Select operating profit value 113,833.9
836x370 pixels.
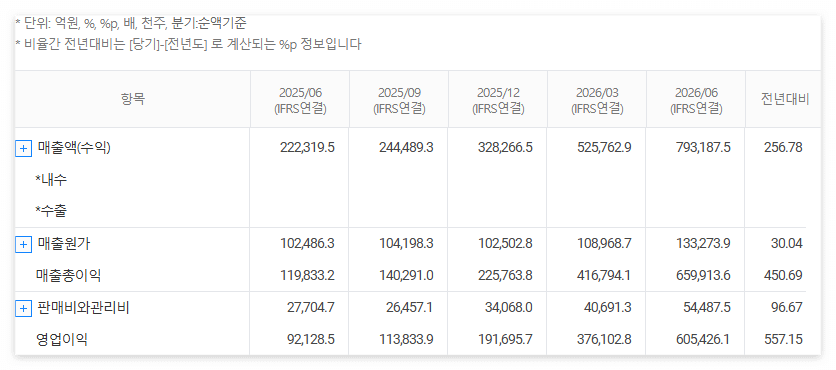click(406, 340)
